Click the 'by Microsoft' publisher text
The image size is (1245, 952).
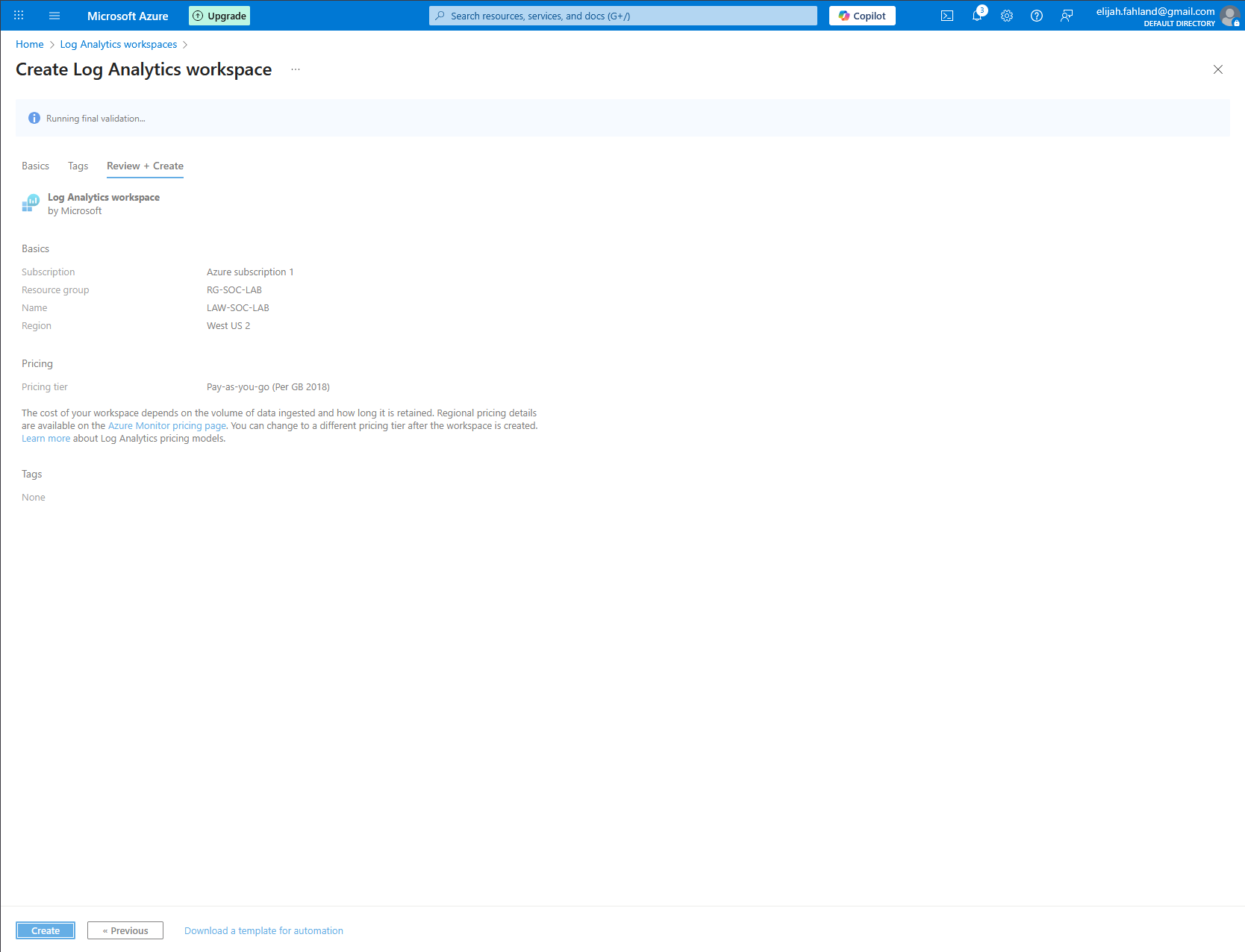(x=75, y=210)
